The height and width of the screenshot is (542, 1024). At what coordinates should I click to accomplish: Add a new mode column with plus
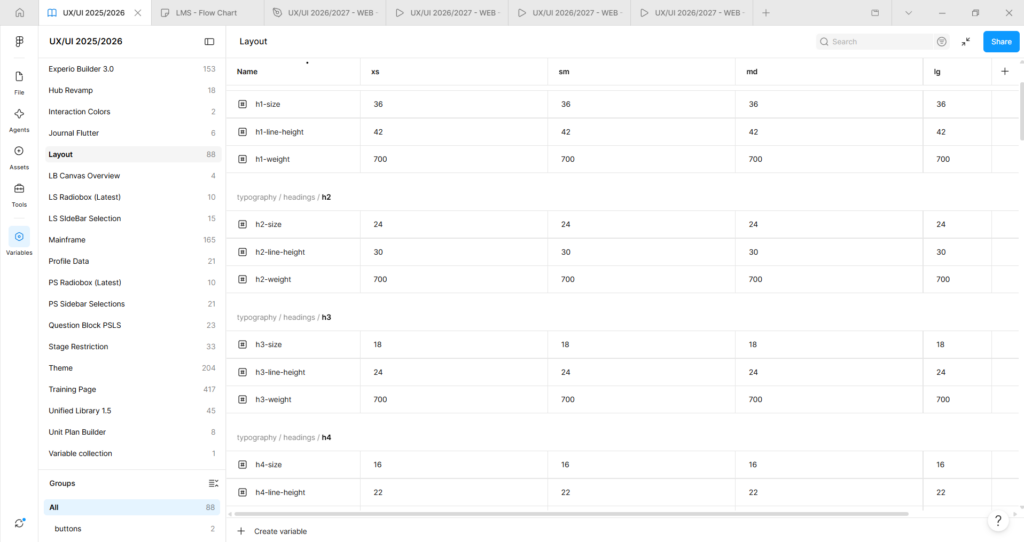[x=1004, y=71]
